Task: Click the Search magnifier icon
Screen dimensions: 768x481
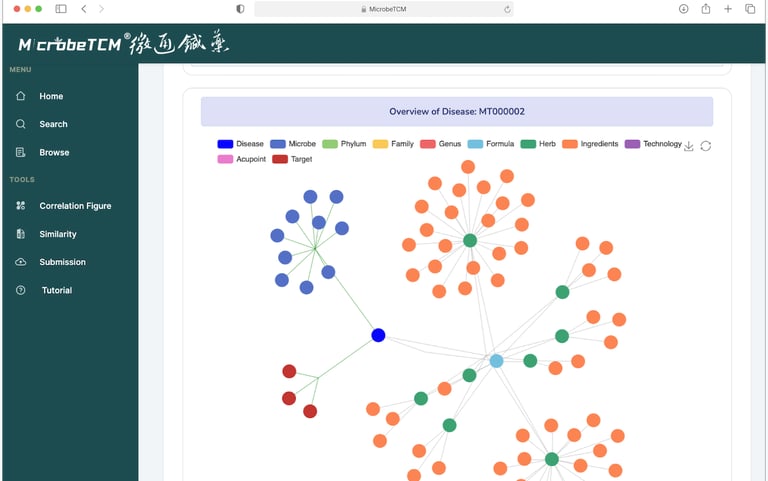Action: coord(21,124)
